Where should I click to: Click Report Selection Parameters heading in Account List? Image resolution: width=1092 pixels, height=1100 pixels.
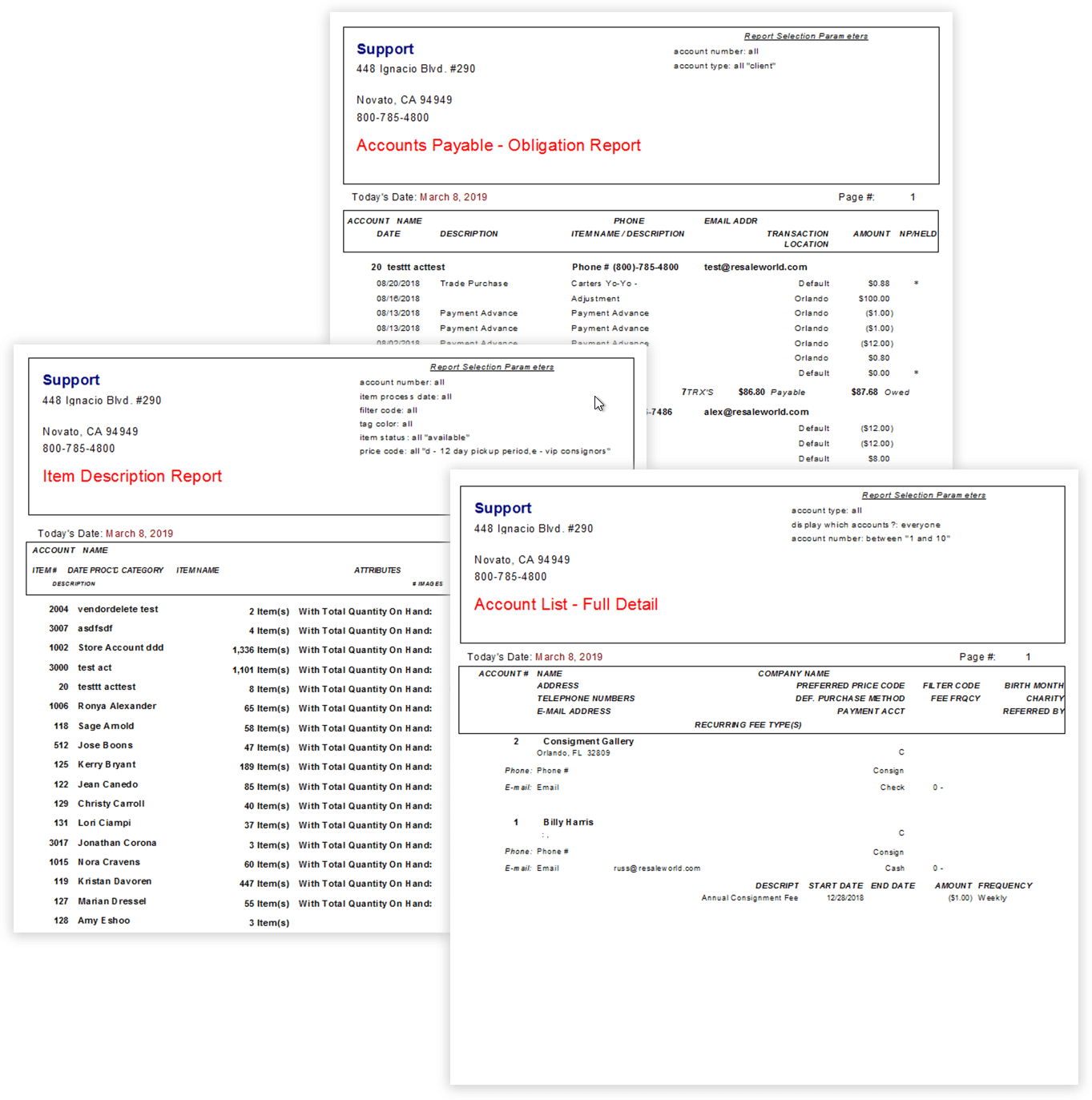point(924,495)
